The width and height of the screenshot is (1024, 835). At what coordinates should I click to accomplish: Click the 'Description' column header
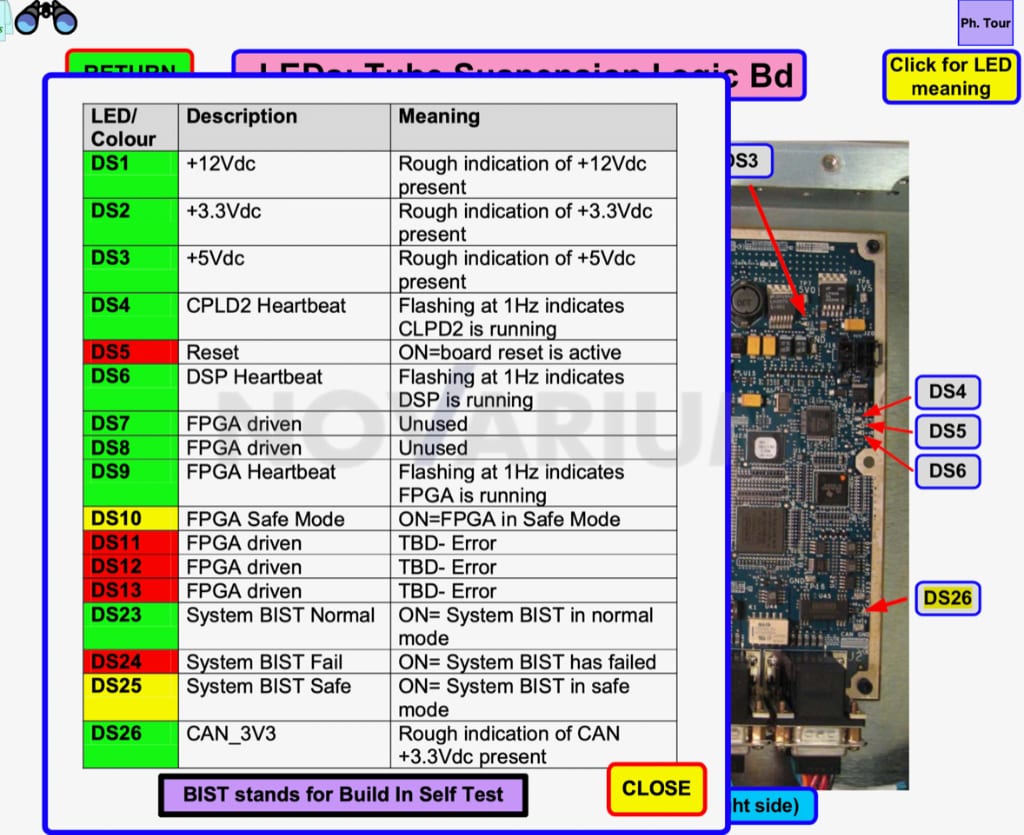[x=284, y=127]
